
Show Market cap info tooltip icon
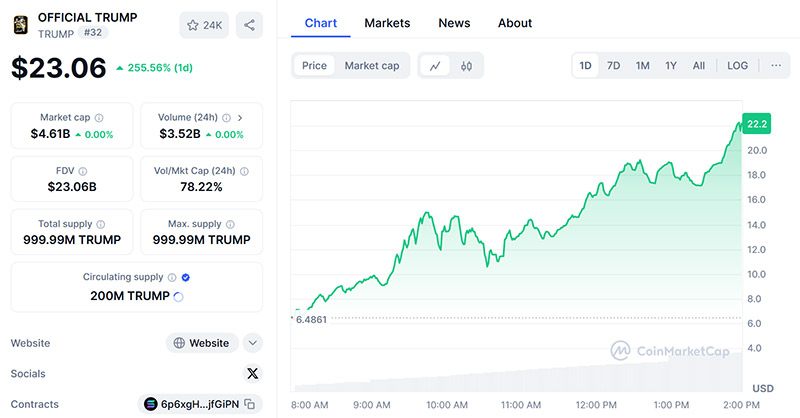99,118
